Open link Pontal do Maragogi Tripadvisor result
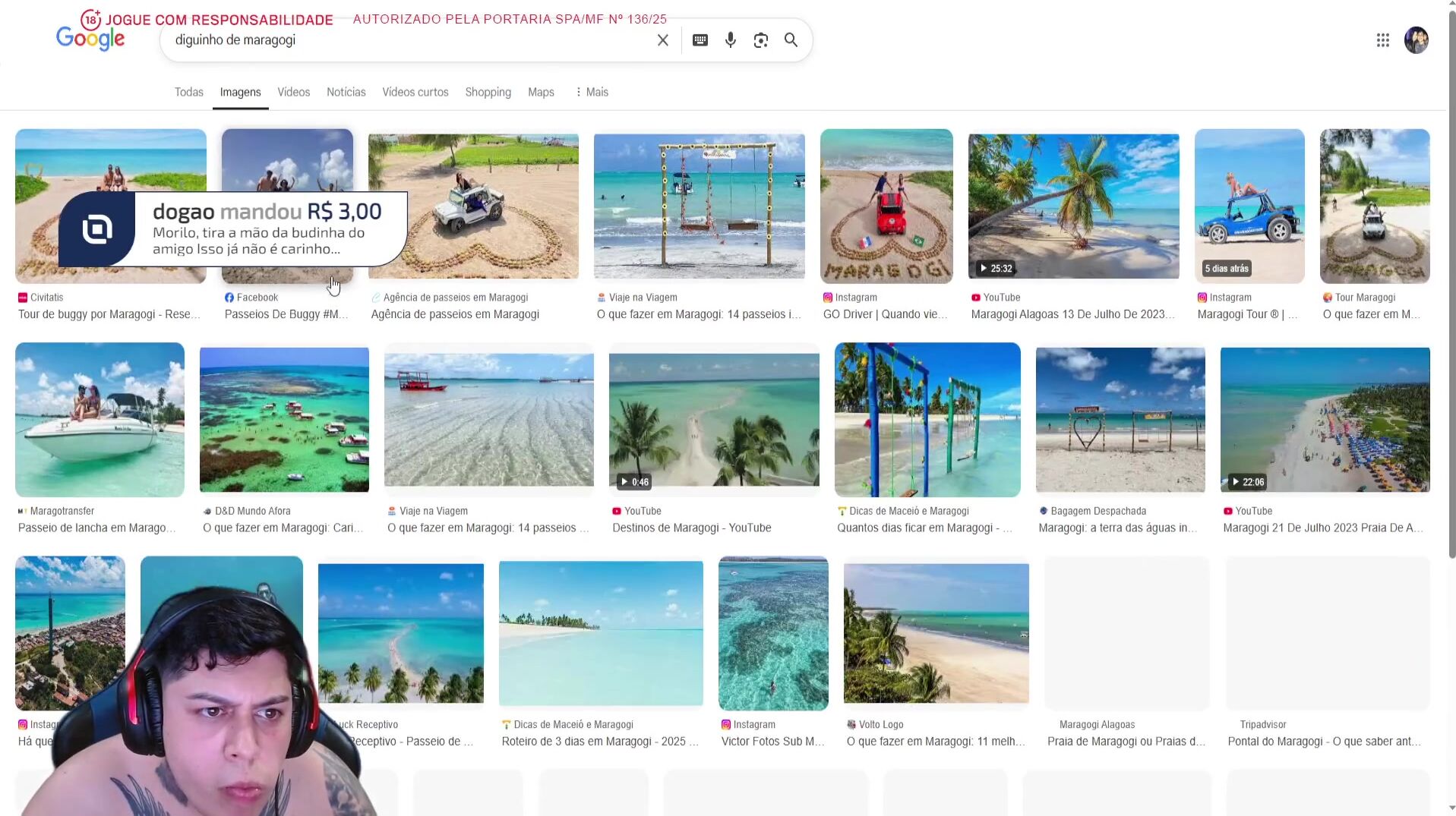Image resolution: width=1456 pixels, height=816 pixels. 1325,742
